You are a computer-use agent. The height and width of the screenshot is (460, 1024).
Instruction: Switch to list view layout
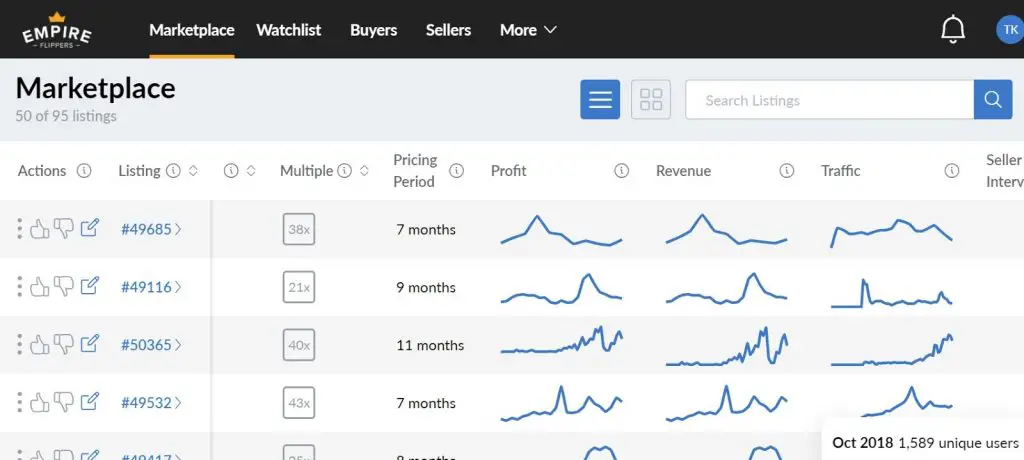tap(600, 99)
